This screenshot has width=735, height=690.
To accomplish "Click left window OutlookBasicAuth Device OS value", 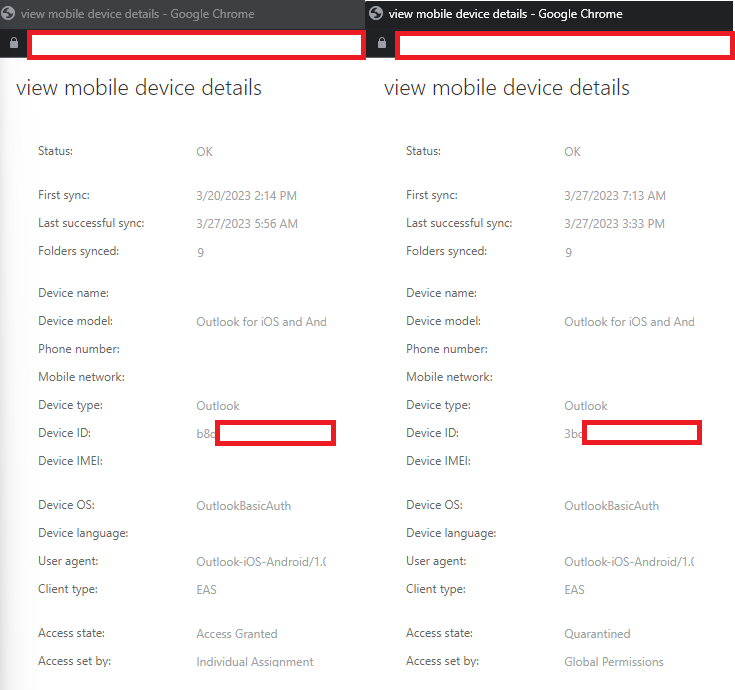I will pos(244,506).
